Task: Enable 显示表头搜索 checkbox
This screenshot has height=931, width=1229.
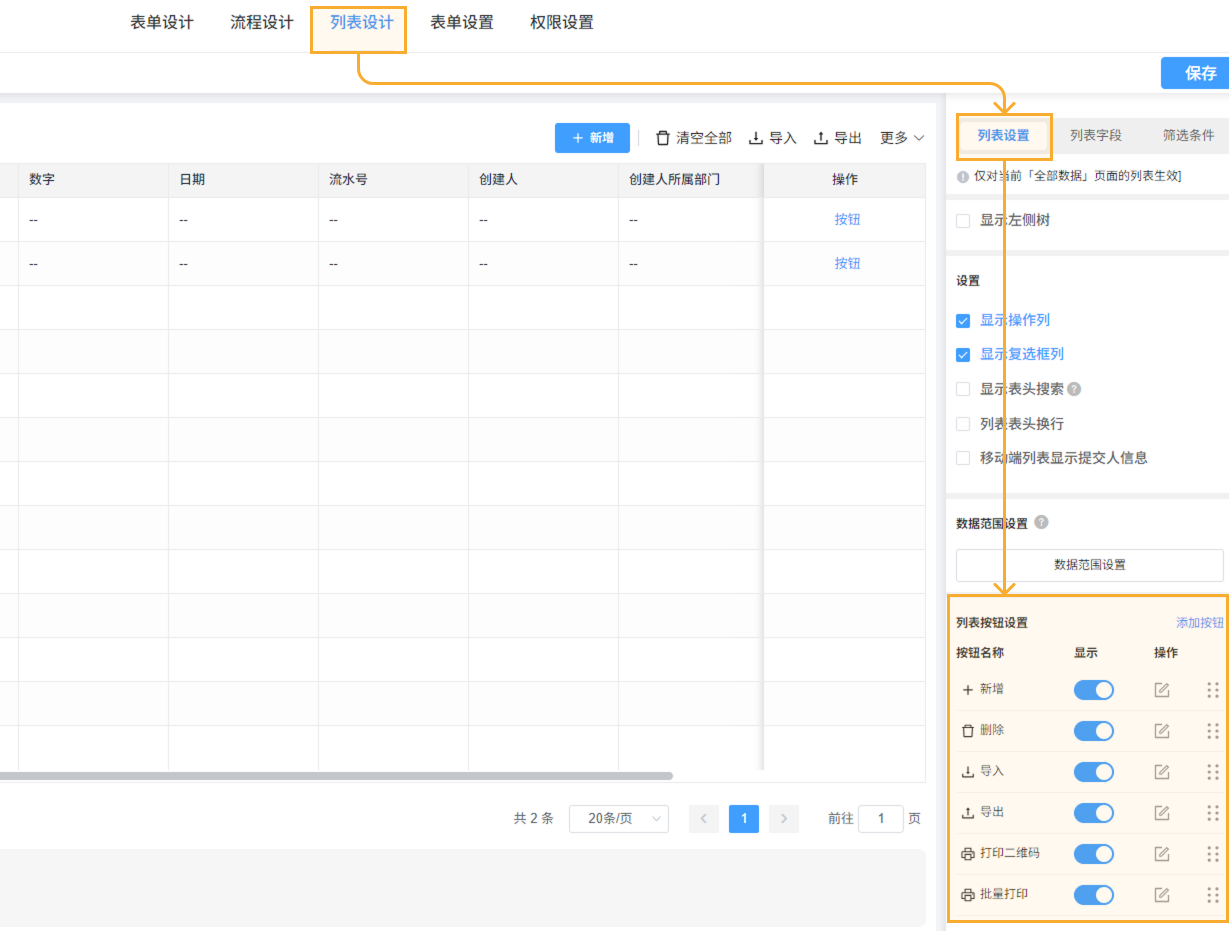Action: click(963, 389)
